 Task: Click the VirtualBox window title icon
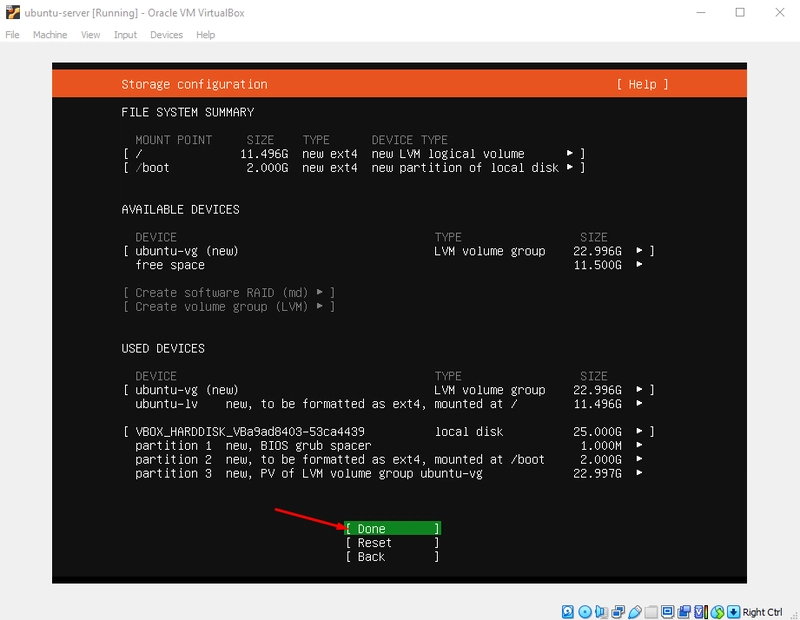[x=13, y=12]
